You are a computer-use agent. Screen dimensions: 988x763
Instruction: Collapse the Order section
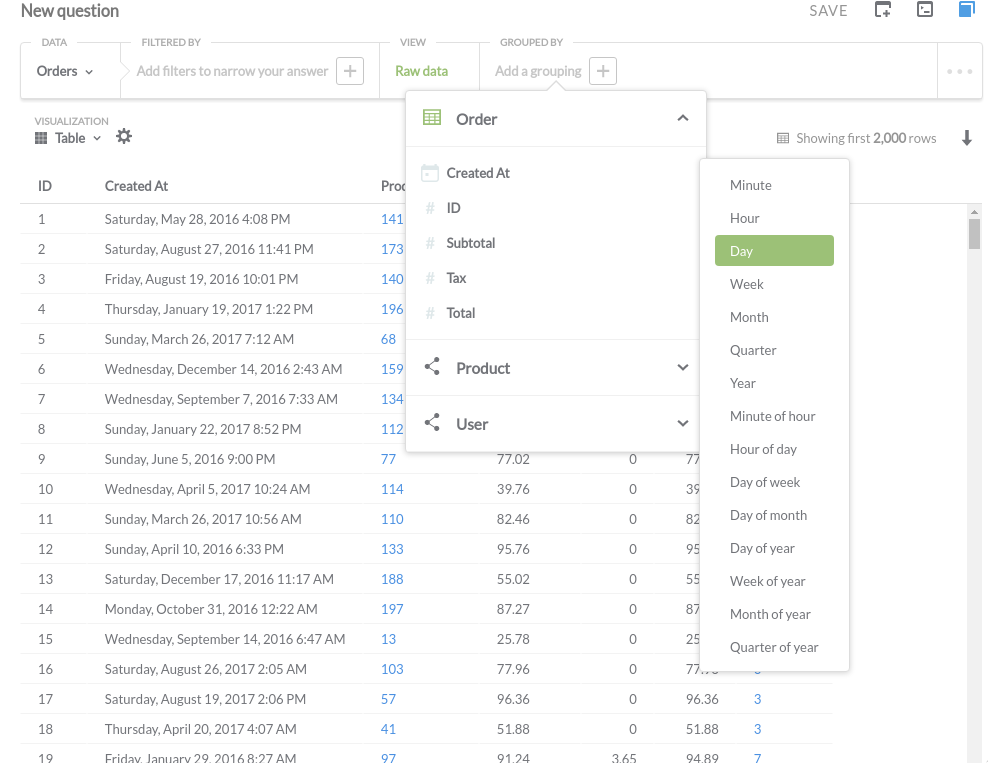(682, 119)
